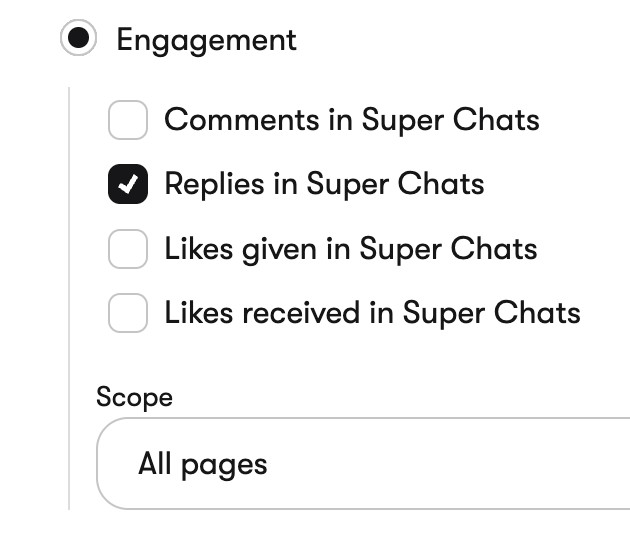The width and height of the screenshot is (630, 536).
Task: Check the Likes received in Super Chats box
Action: (128, 313)
